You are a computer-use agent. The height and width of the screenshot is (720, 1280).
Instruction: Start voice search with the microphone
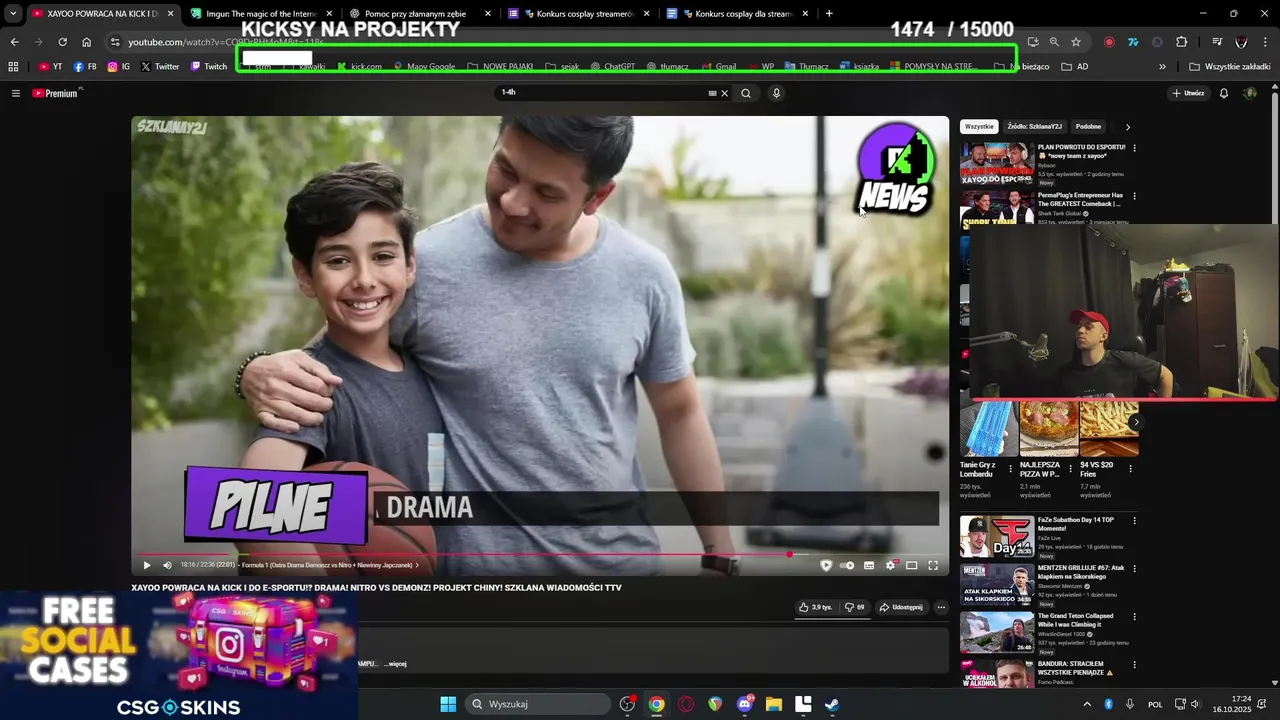(776, 93)
